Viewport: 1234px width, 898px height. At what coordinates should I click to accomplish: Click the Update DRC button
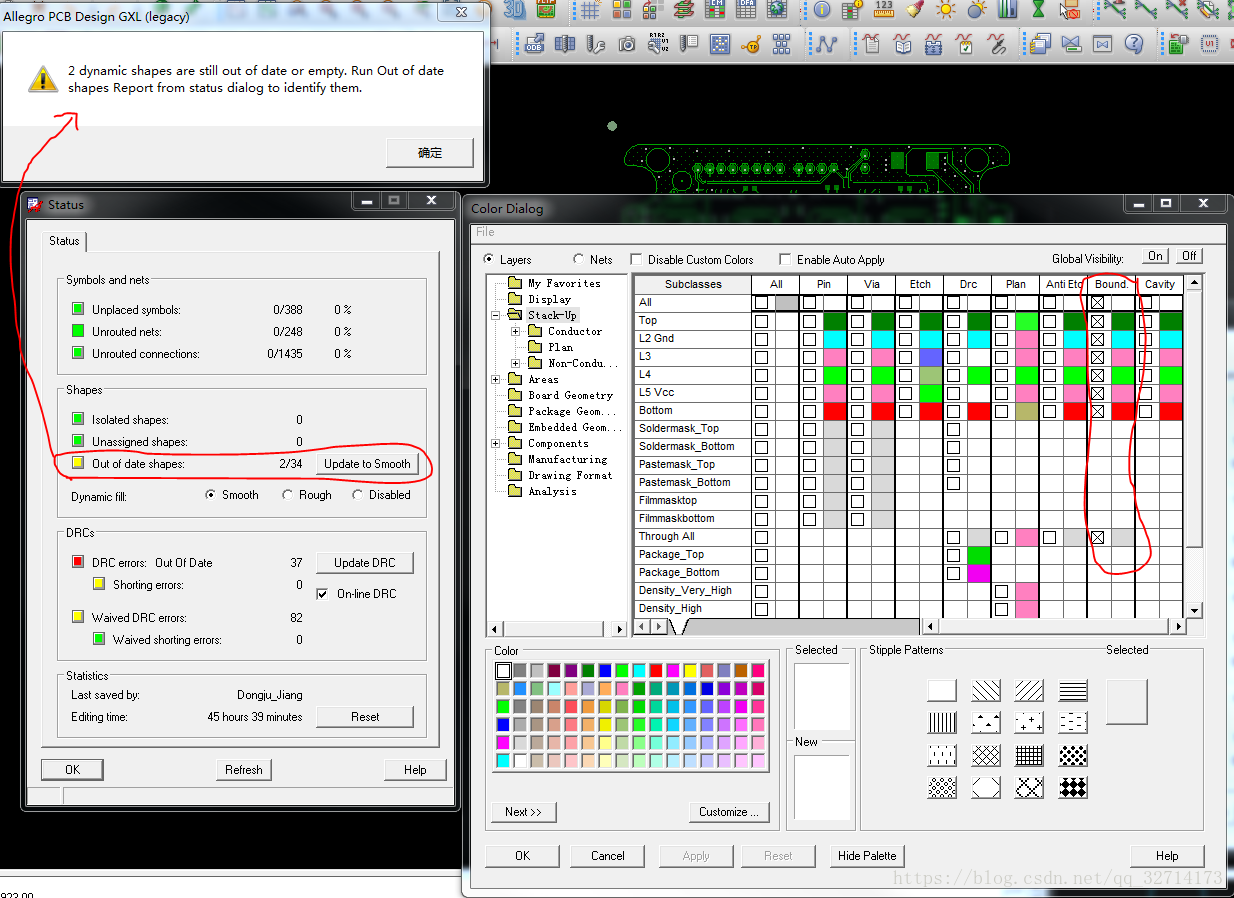(364, 563)
